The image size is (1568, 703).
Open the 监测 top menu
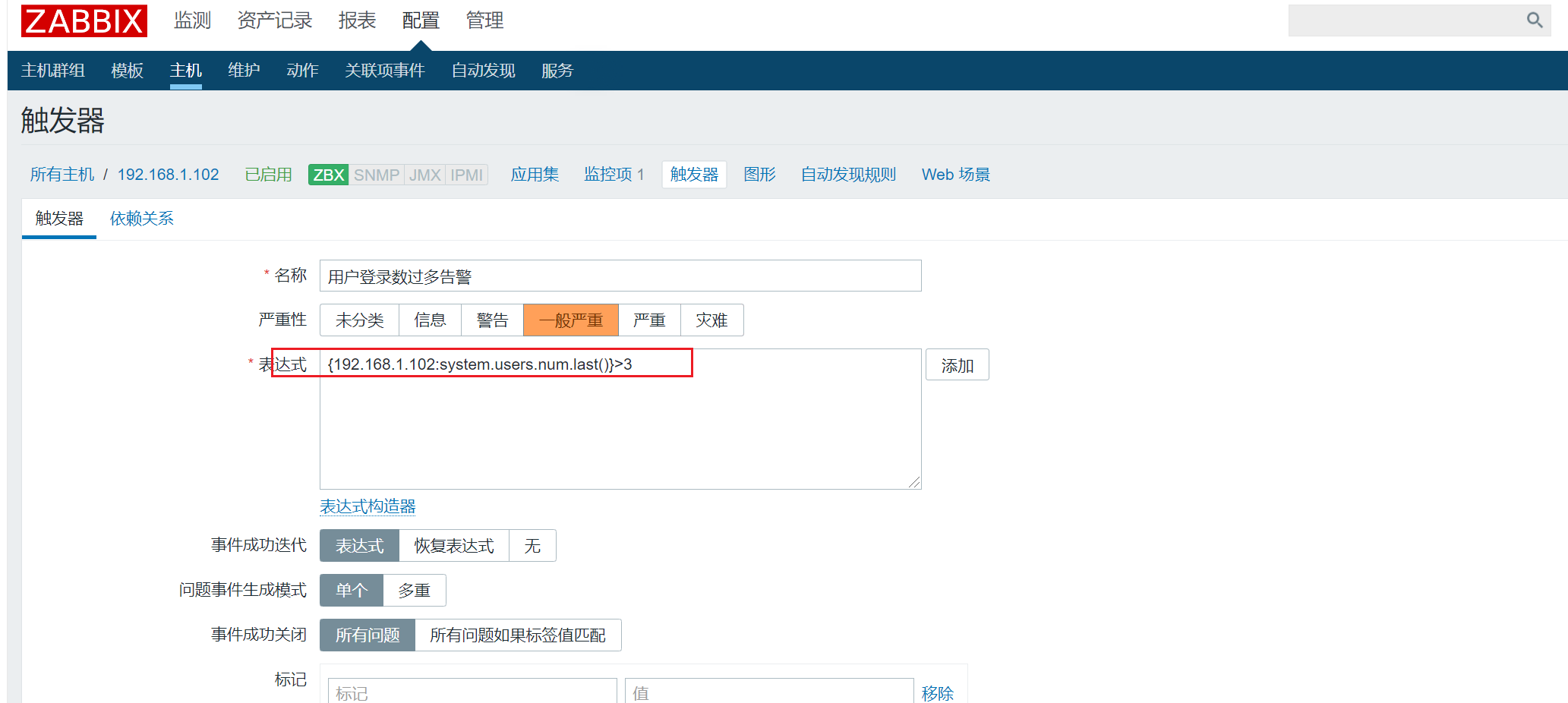pyautogui.click(x=192, y=20)
